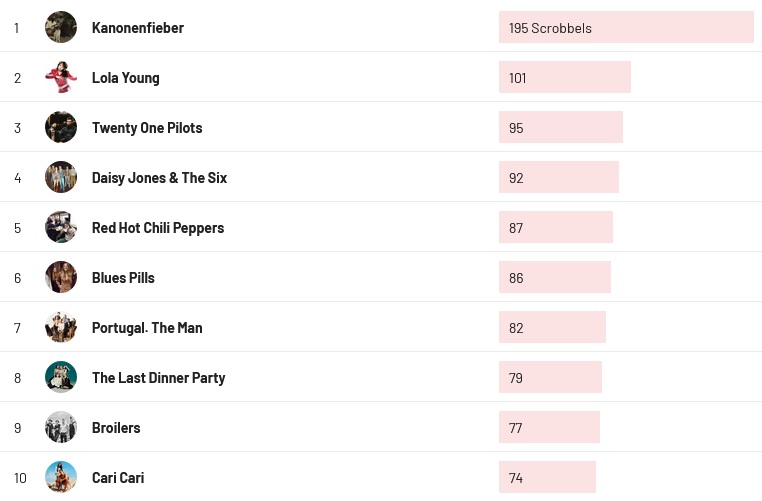The height and width of the screenshot is (501, 762).
Task: Open the Kanonenfieber artist link
Action: (138, 28)
